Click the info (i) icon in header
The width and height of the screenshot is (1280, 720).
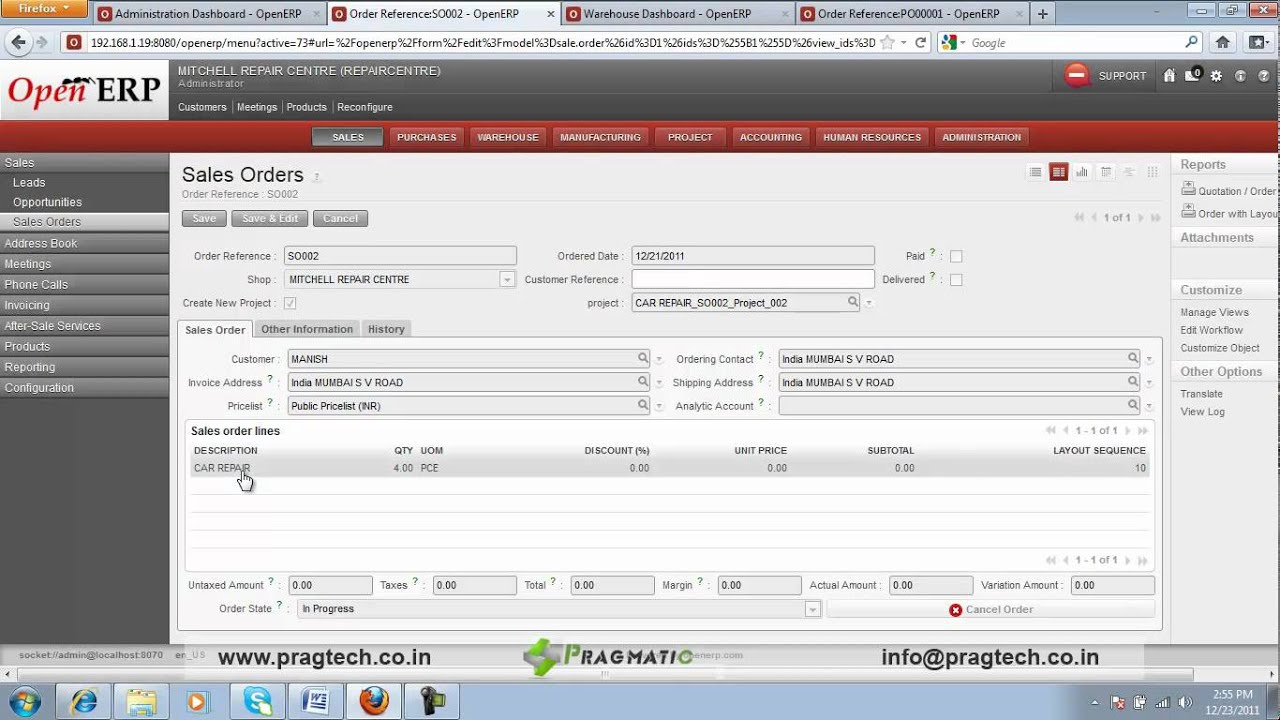tap(1240, 76)
